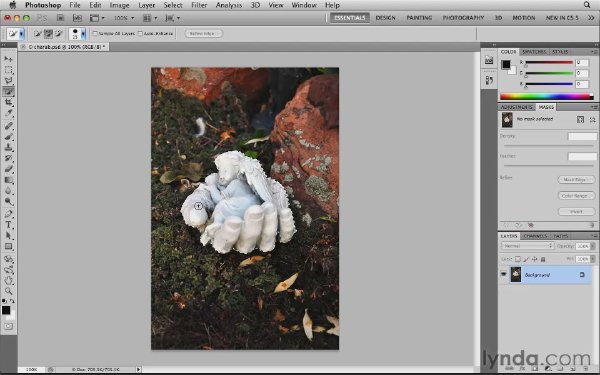Launch Bridge from application bar
Viewport: 600px width, 375px height.
pos(60,18)
